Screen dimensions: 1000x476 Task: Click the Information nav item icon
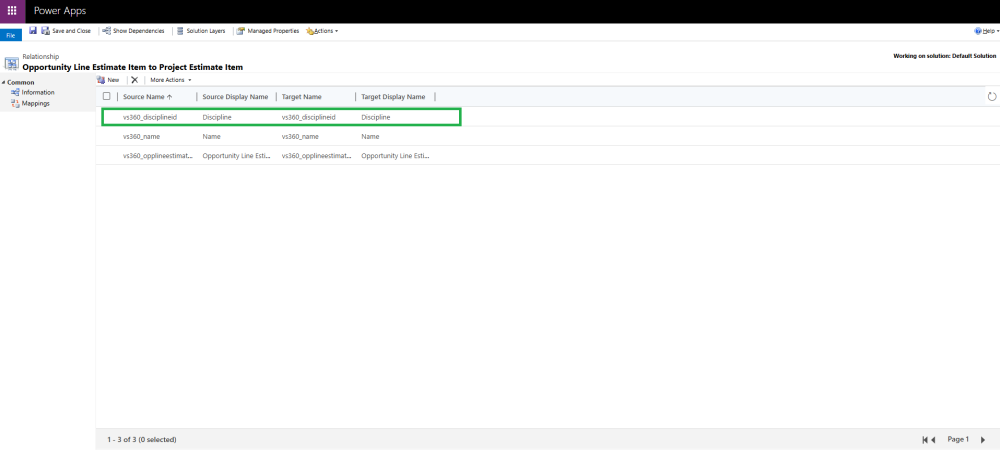tap(15, 93)
